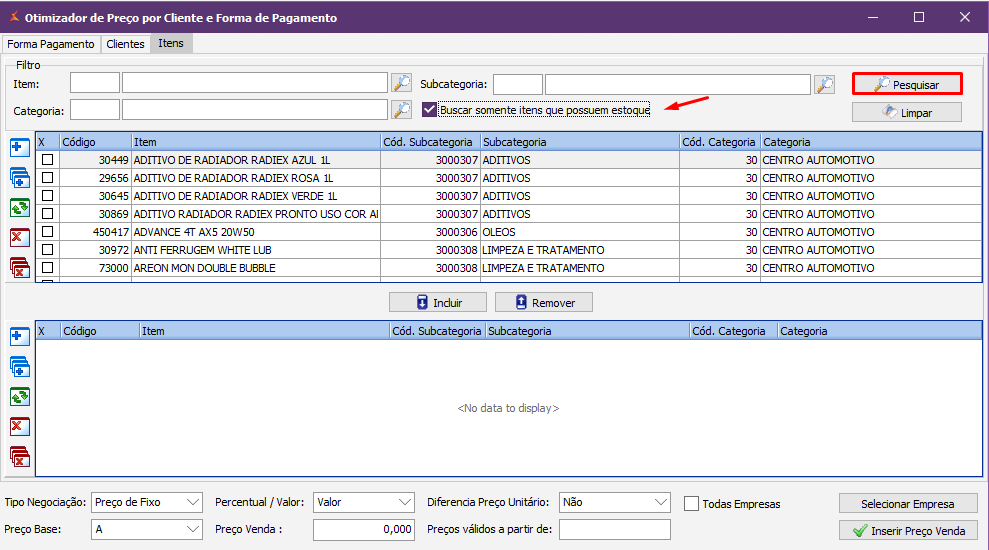Switch to the Clientes tab
The height and width of the screenshot is (550, 989).
click(125, 44)
